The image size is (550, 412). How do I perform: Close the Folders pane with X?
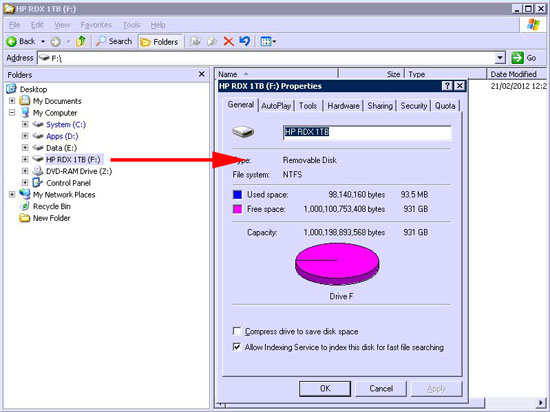point(201,74)
